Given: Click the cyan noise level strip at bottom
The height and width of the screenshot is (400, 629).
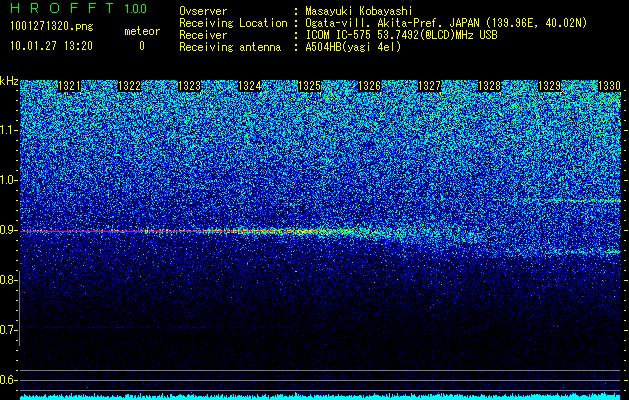Looking at the screenshot, I should click(x=320, y=397).
